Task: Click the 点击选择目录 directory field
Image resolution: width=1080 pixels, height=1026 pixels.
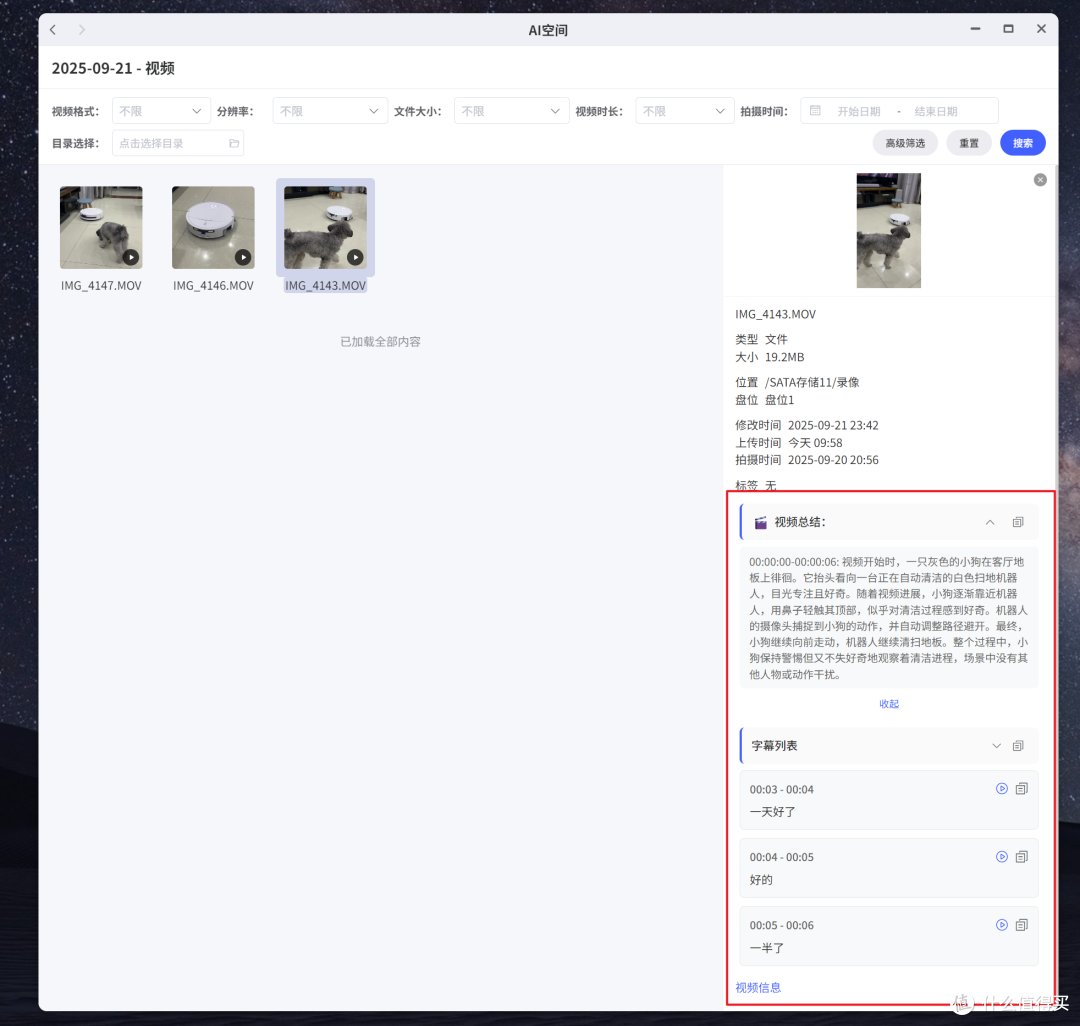Action: [178, 143]
